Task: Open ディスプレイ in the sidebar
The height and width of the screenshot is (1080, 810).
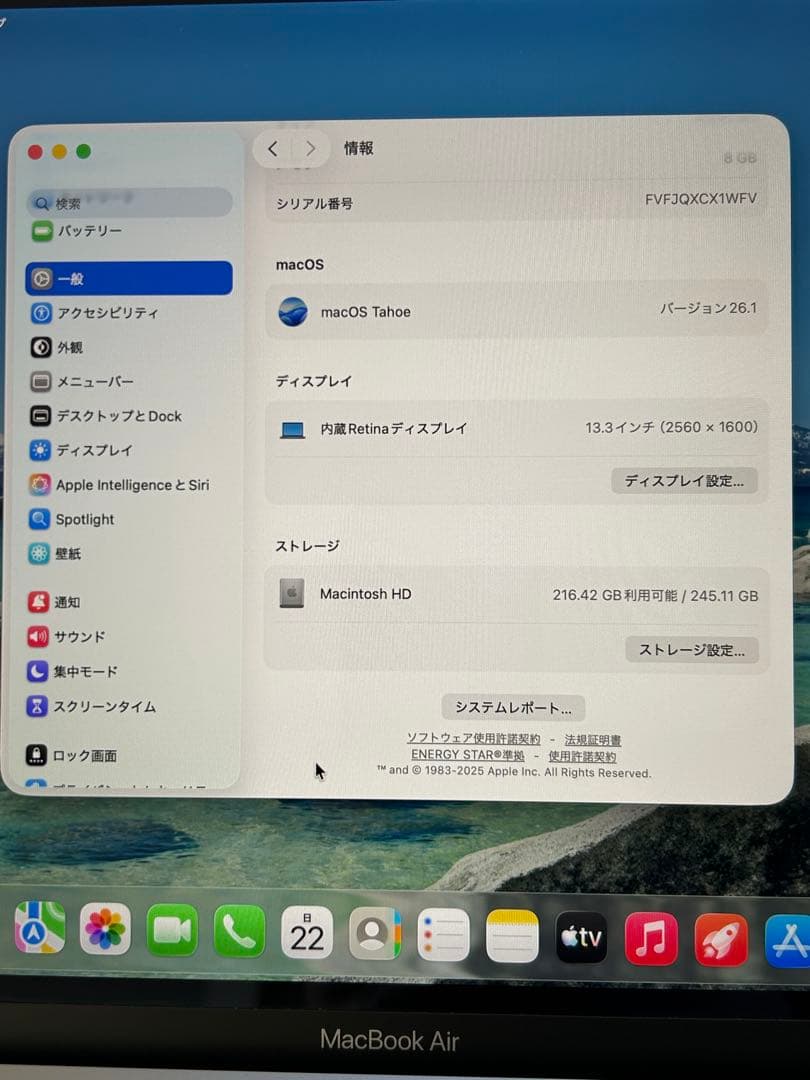Action: [81, 450]
